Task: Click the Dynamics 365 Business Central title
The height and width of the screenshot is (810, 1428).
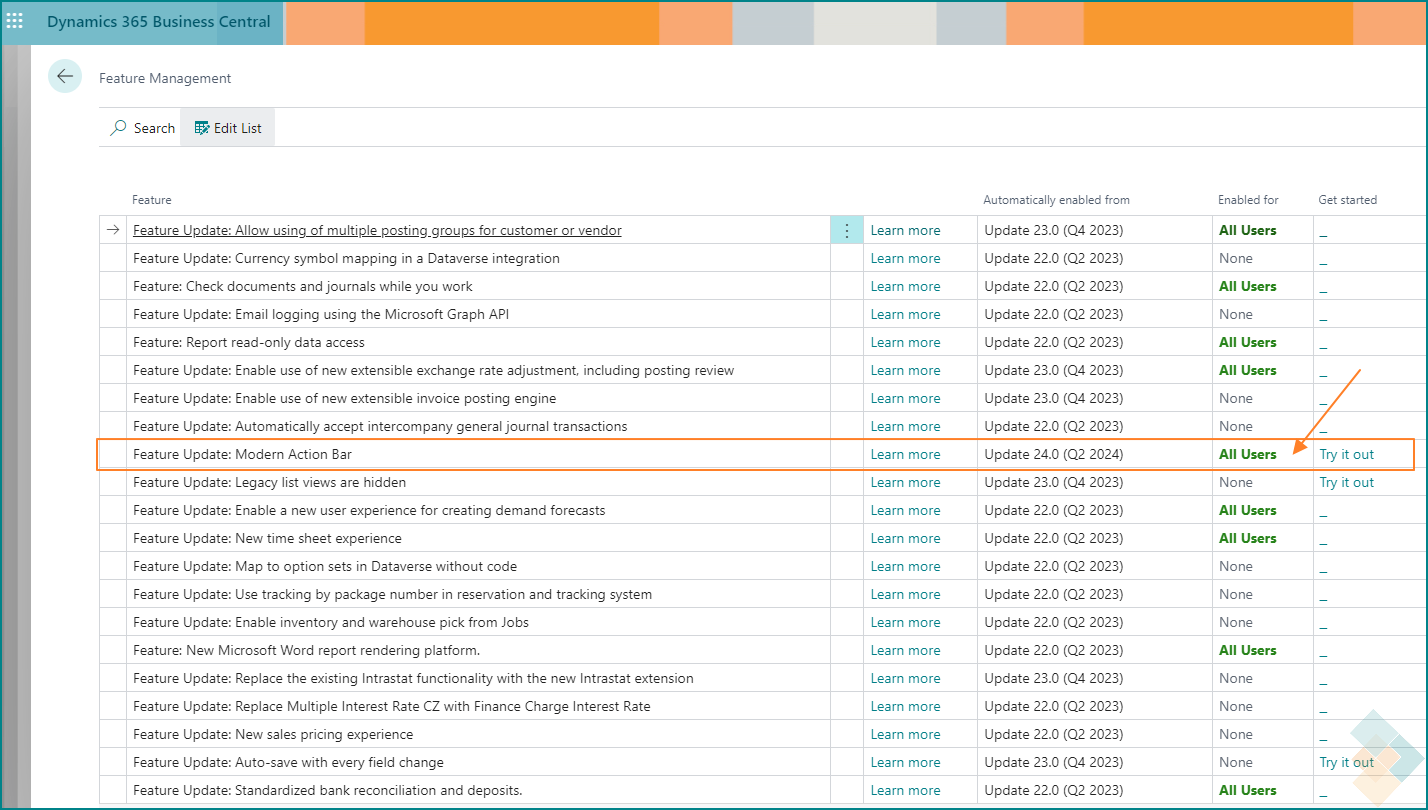Action: click(x=159, y=21)
